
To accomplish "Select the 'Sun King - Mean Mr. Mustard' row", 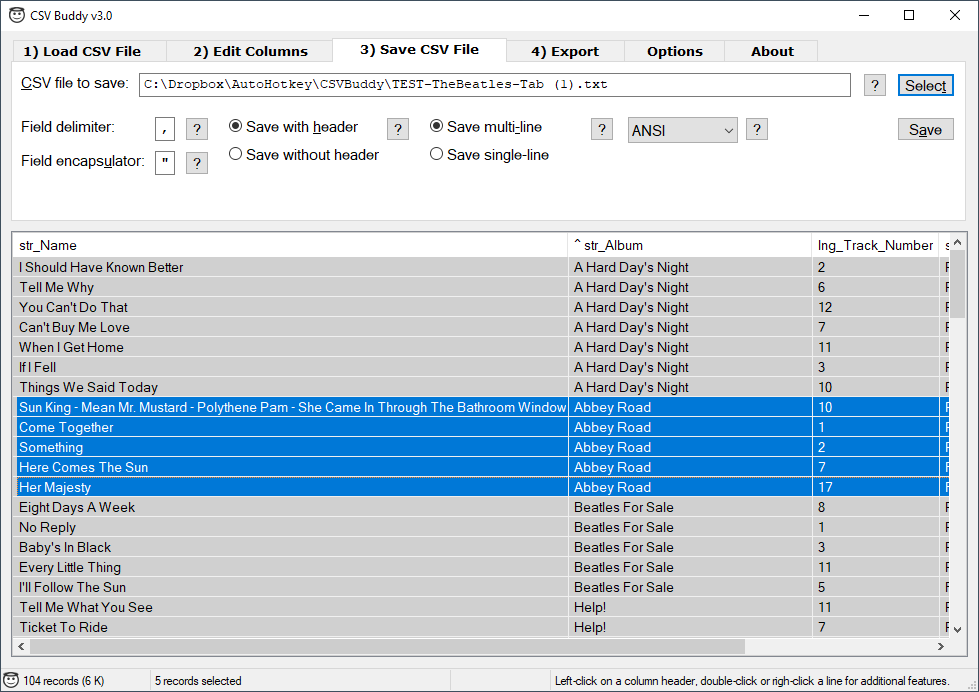I will pyautogui.click(x=481, y=407).
